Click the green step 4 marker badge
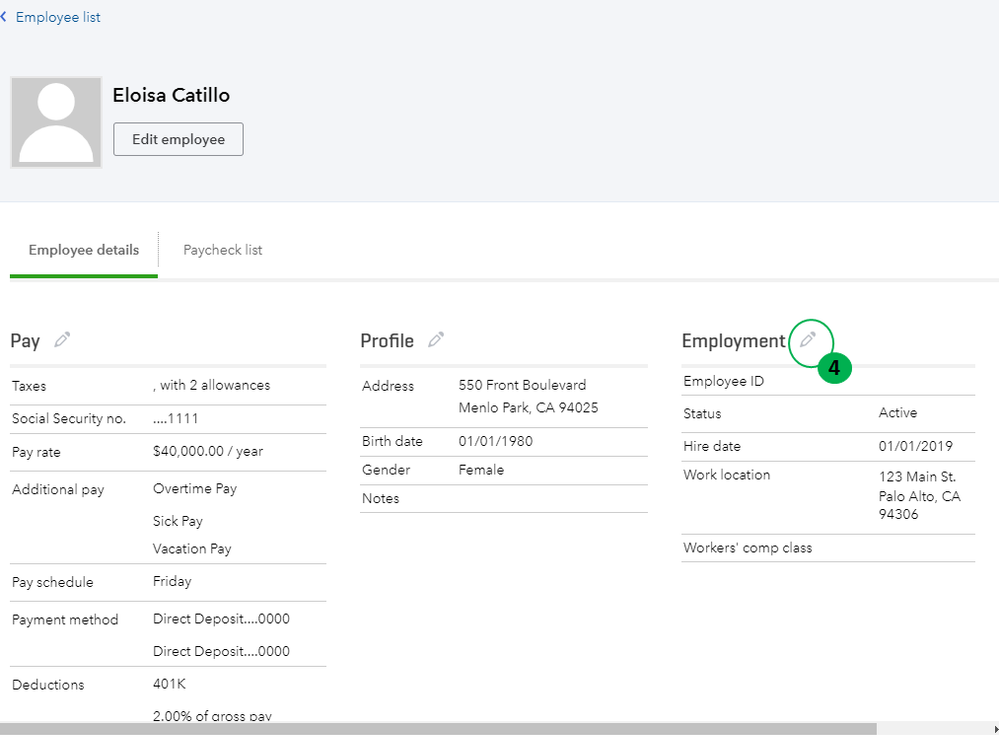Image resolution: width=999 pixels, height=738 pixels. point(834,368)
